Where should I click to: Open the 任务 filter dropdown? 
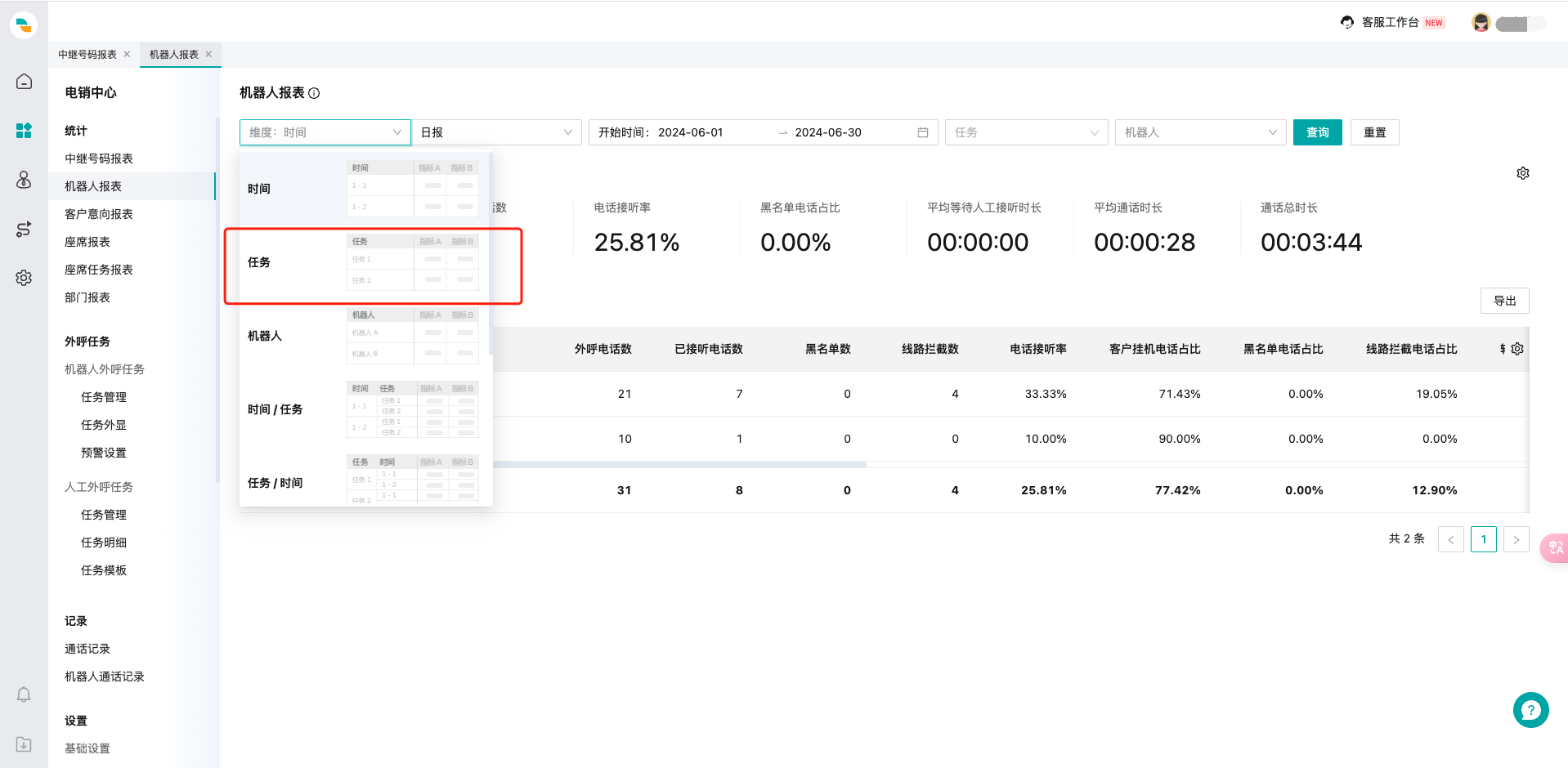1027,132
